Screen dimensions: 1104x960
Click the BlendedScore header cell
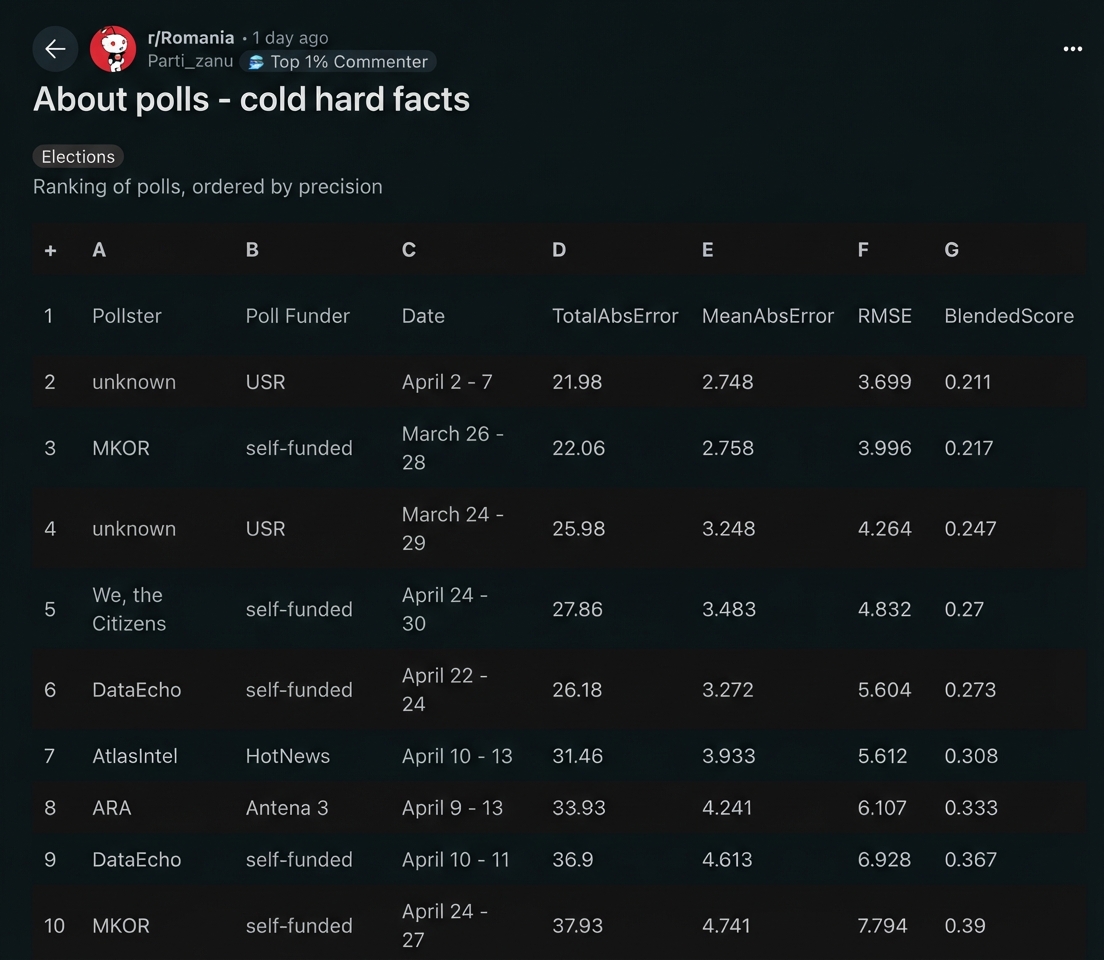click(x=1008, y=316)
